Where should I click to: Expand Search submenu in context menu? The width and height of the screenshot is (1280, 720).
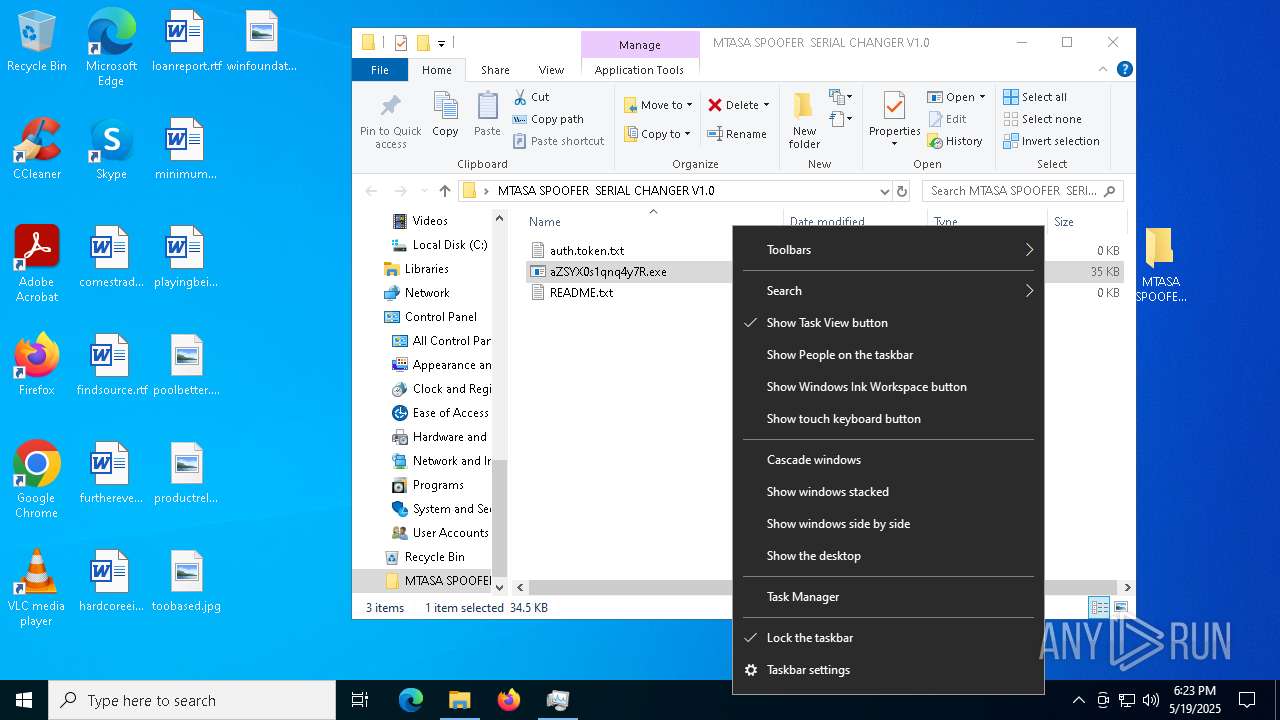tap(888, 291)
